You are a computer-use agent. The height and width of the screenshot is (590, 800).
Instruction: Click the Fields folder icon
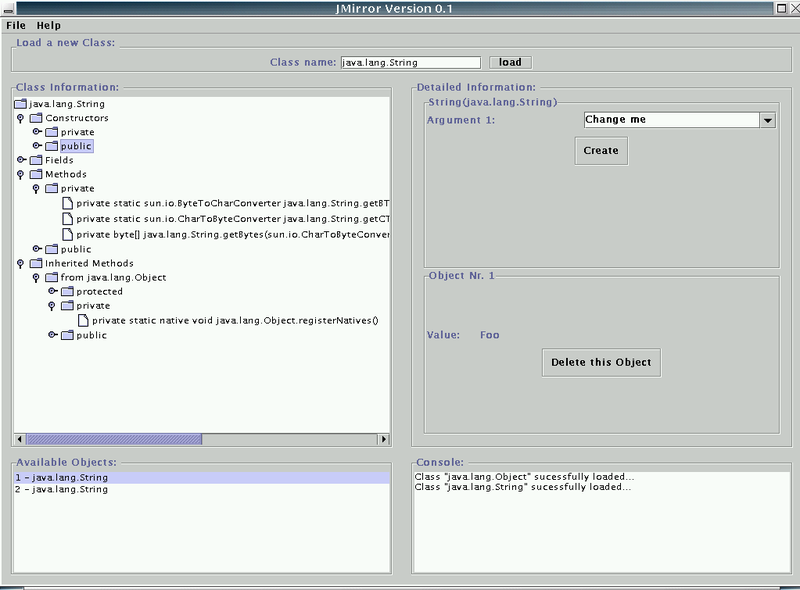[36, 160]
